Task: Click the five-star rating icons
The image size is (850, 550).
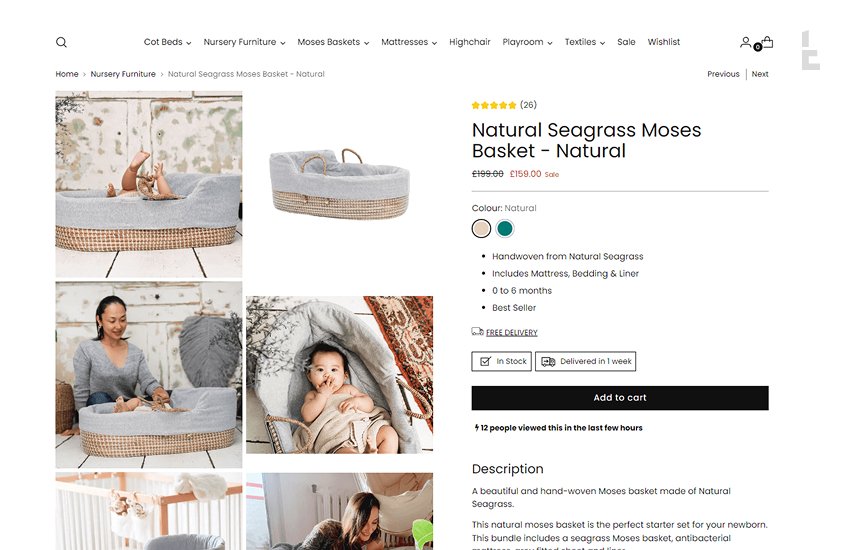Action: [x=494, y=105]
